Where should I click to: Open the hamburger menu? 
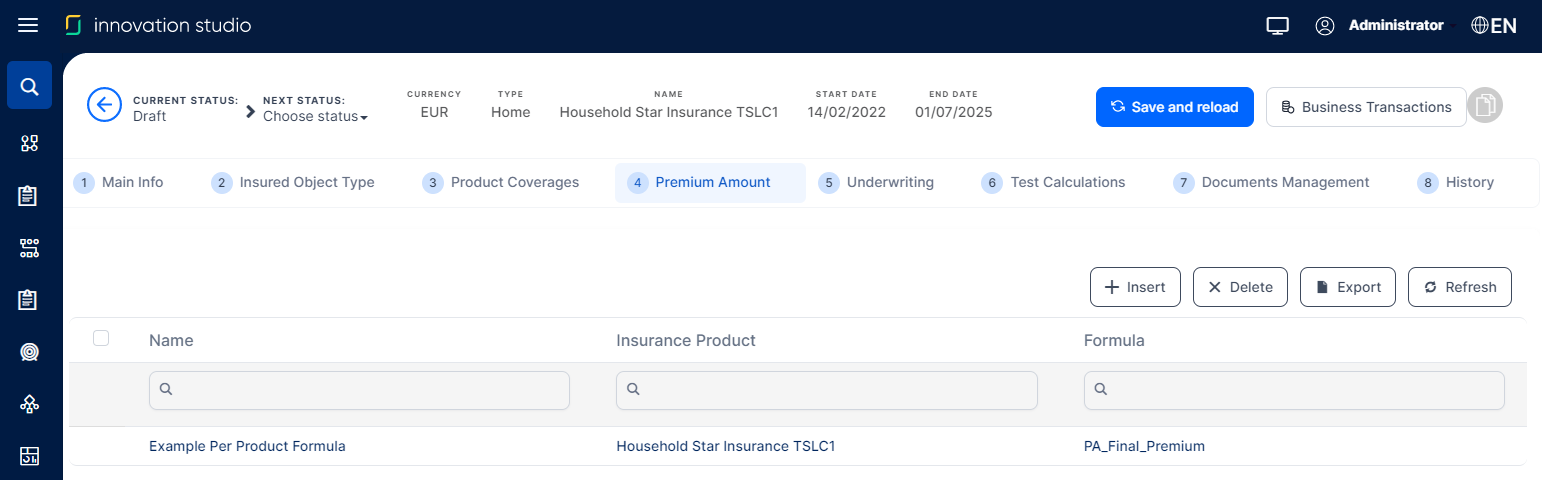(x=28, y=25)
